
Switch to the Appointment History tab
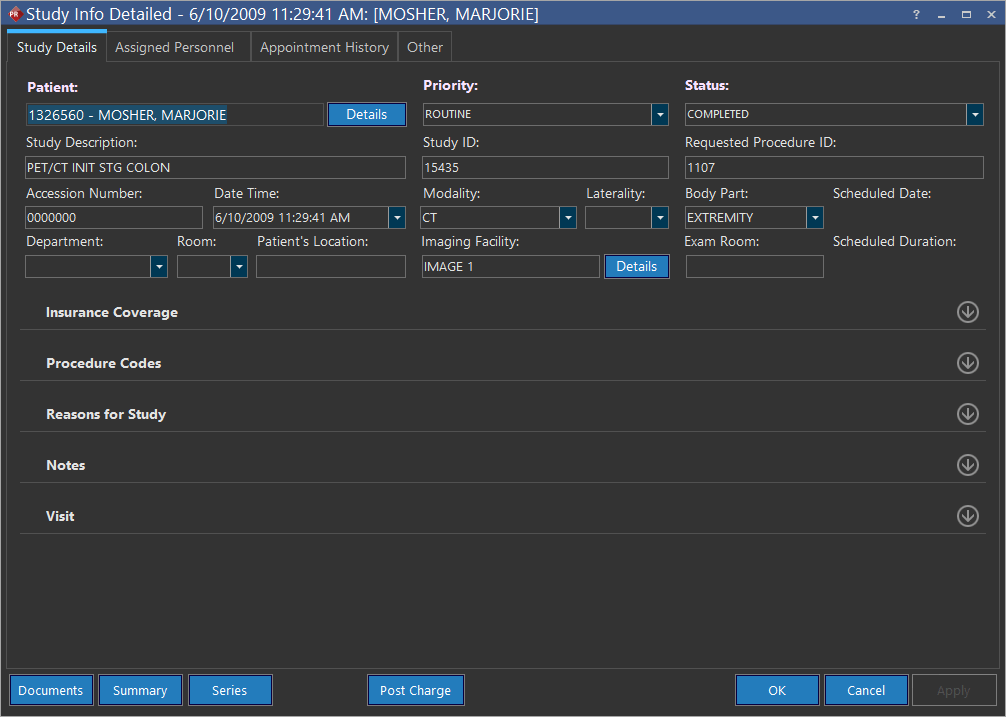pyautogui.click(x=324, y=47)
